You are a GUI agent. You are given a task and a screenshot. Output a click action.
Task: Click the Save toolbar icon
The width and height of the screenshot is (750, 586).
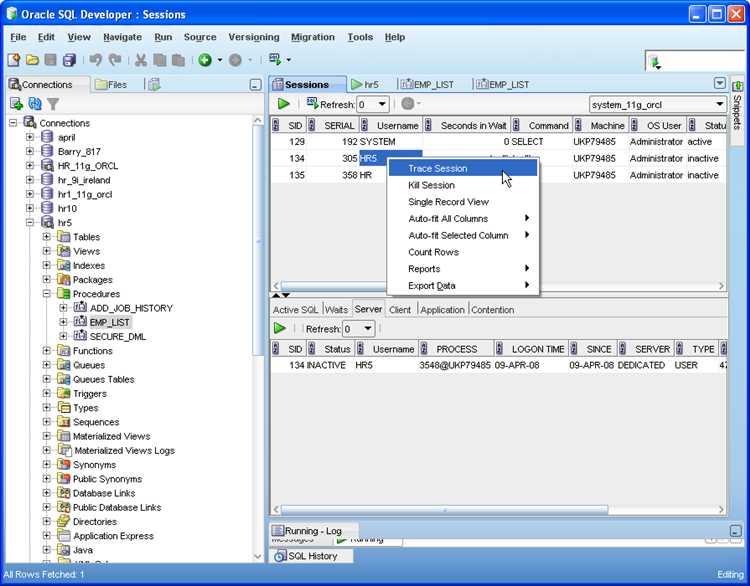point(51,60)
